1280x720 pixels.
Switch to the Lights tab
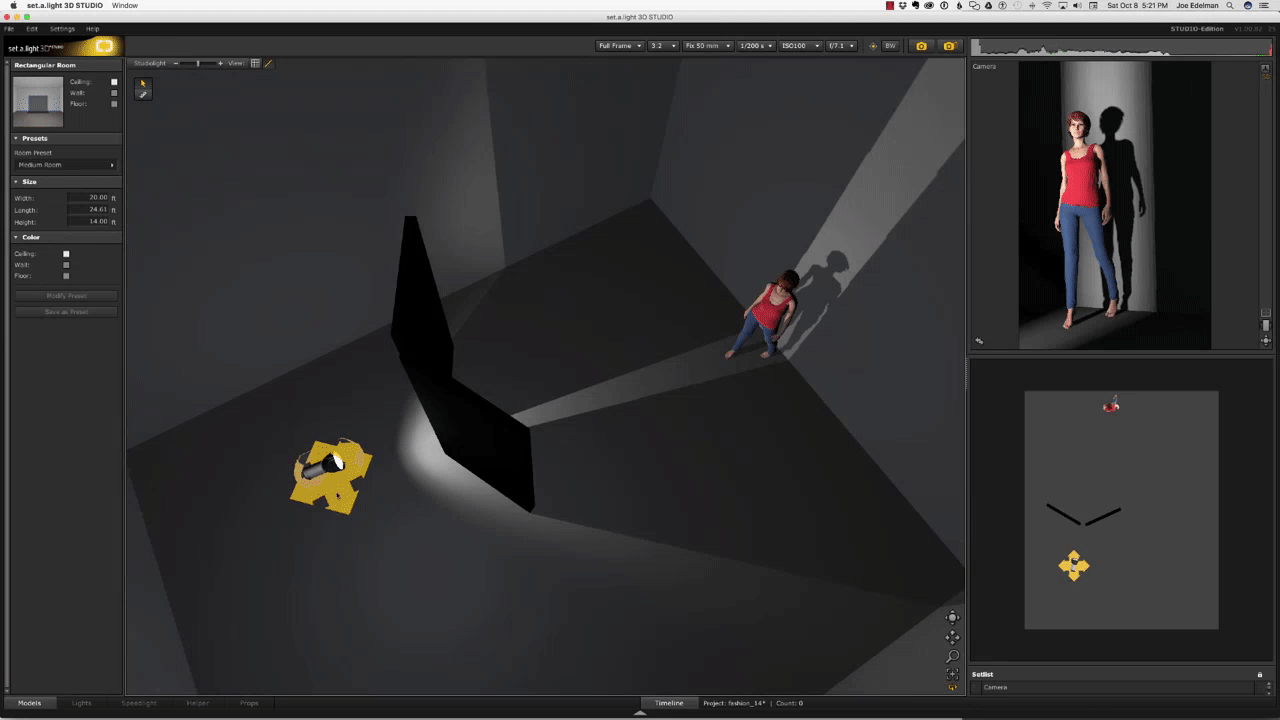[x=81, y=703]
